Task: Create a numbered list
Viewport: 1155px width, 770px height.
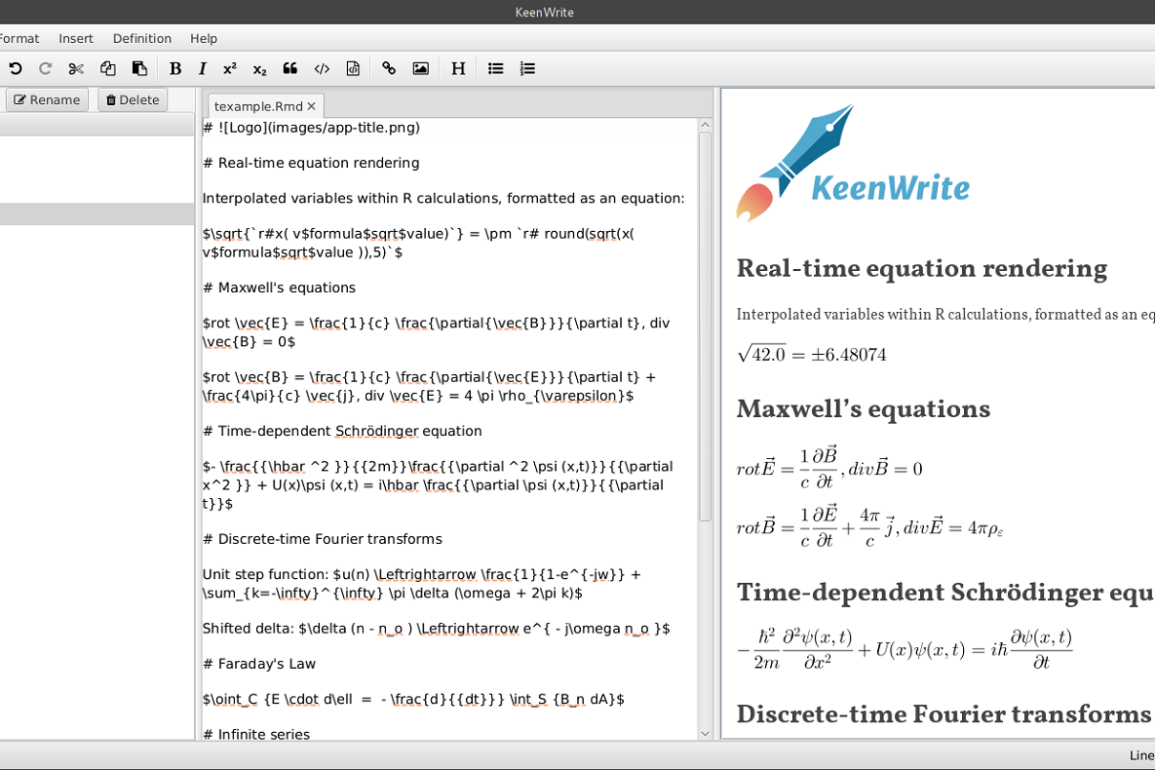Action: pyautogui.click(x=527, y=69)
